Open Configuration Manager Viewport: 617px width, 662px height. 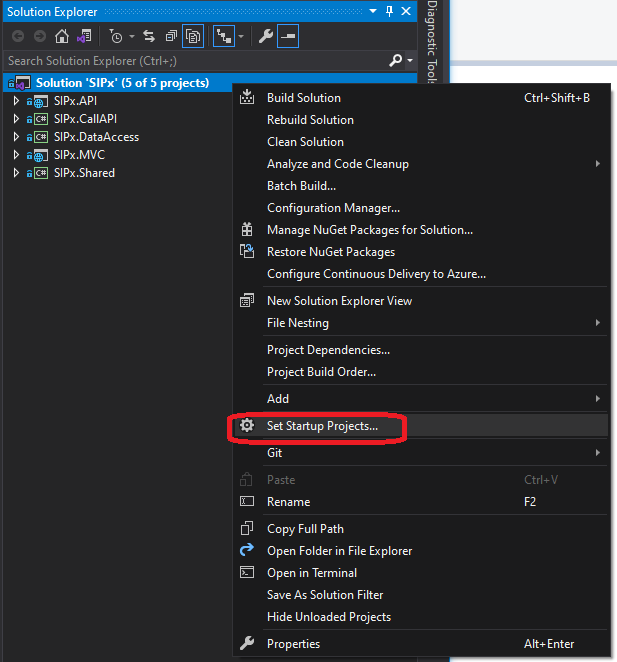pyautogui.click(x=421, y=208)
